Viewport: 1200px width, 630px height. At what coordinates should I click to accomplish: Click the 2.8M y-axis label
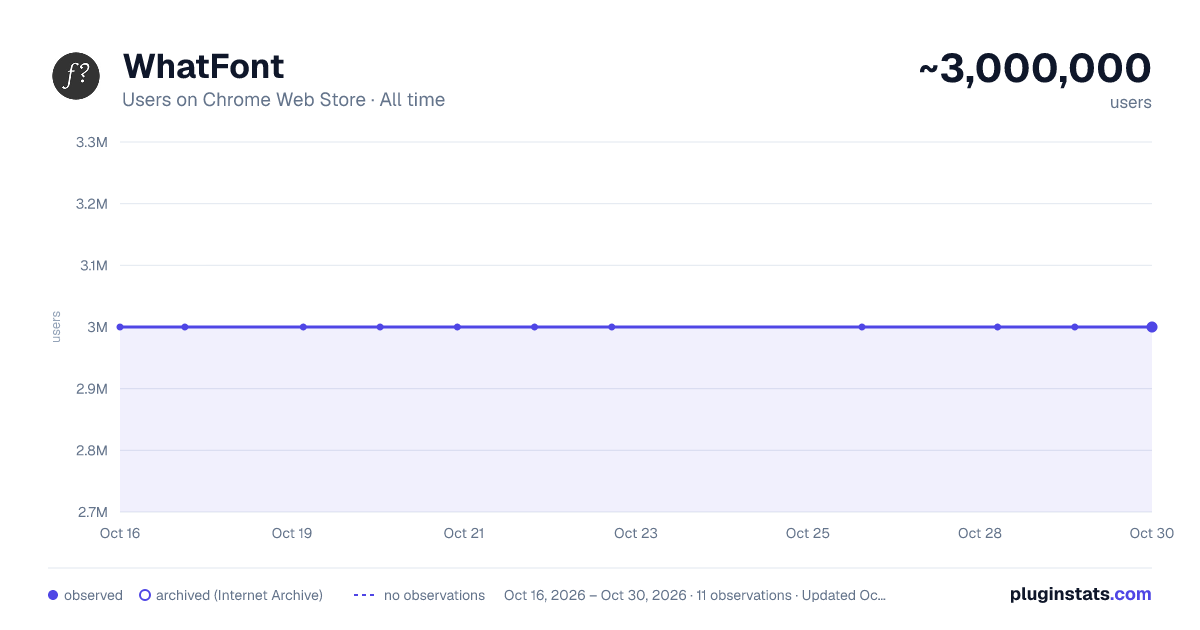pos(91,450)
